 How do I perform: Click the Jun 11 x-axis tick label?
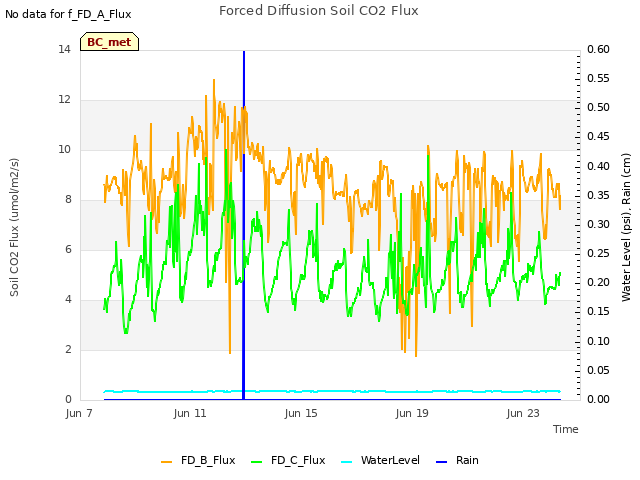(x=190, y=413)
